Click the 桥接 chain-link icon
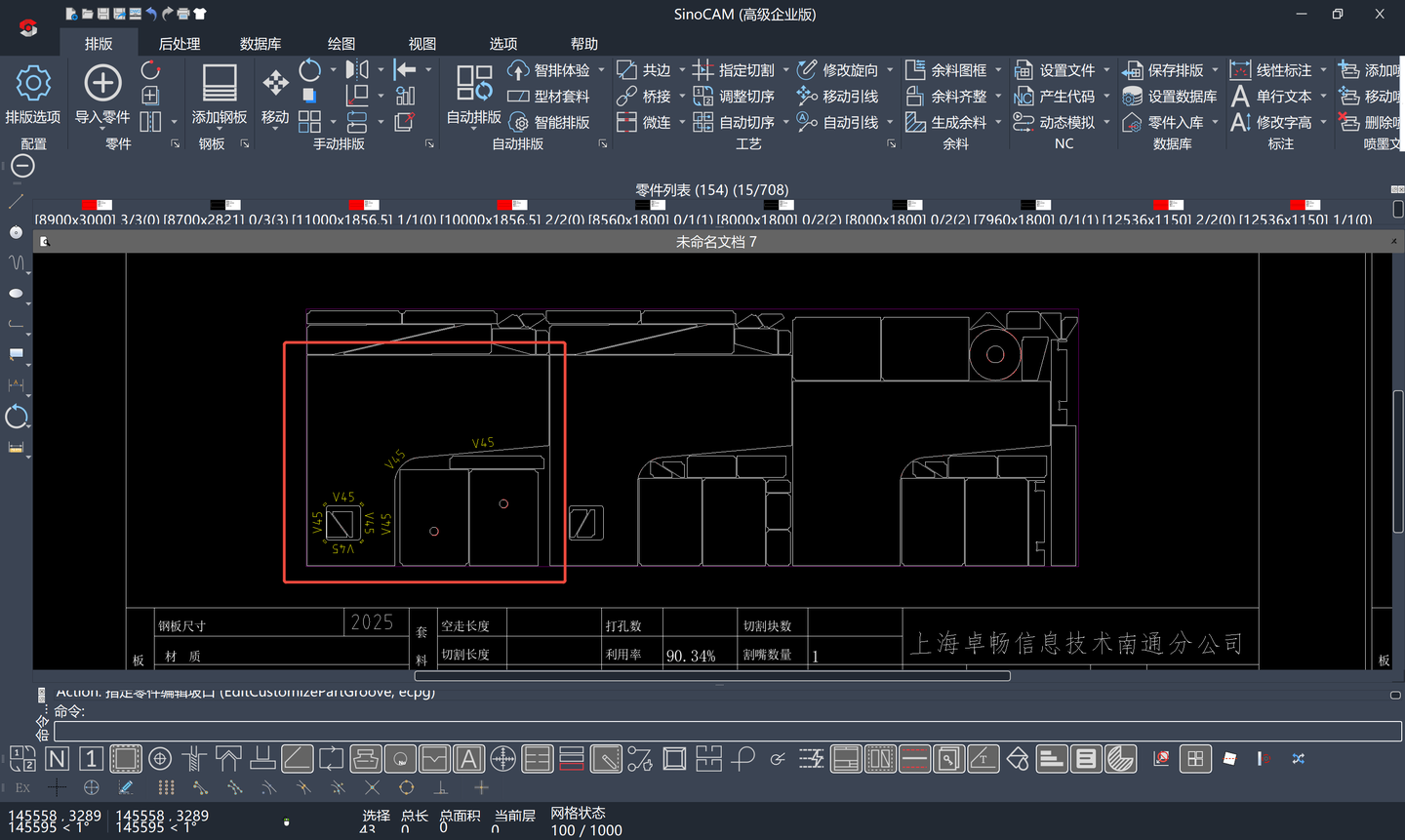1405x840 pixels. (x=626, y=97)
